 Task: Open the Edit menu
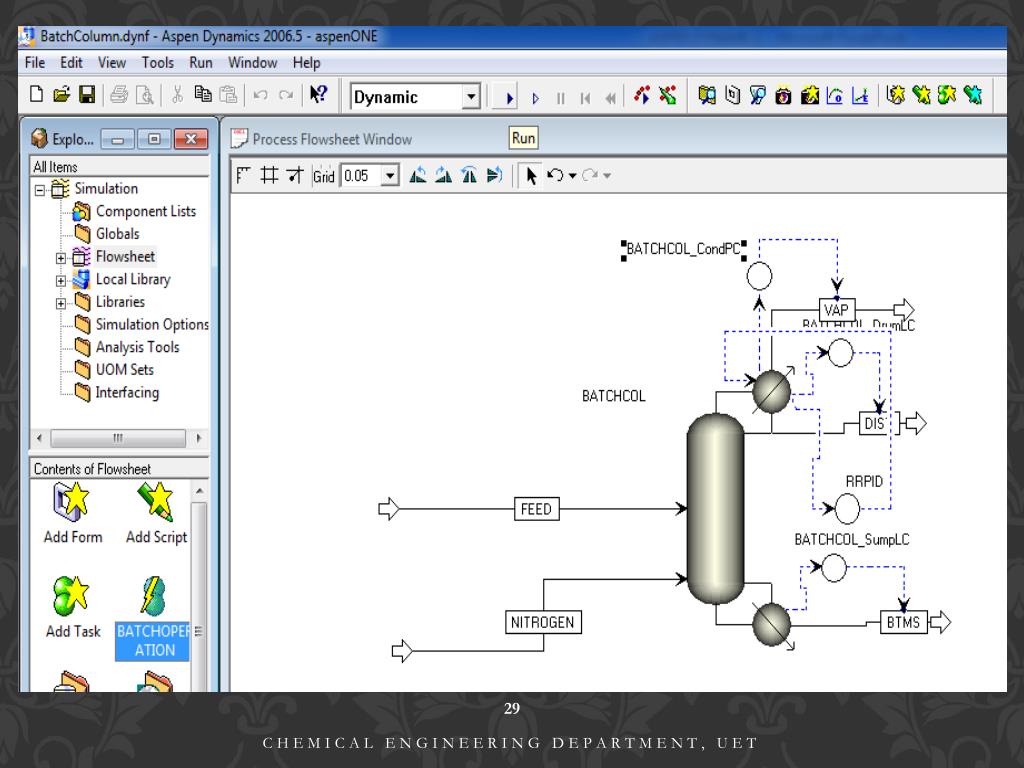coord(71,63)
